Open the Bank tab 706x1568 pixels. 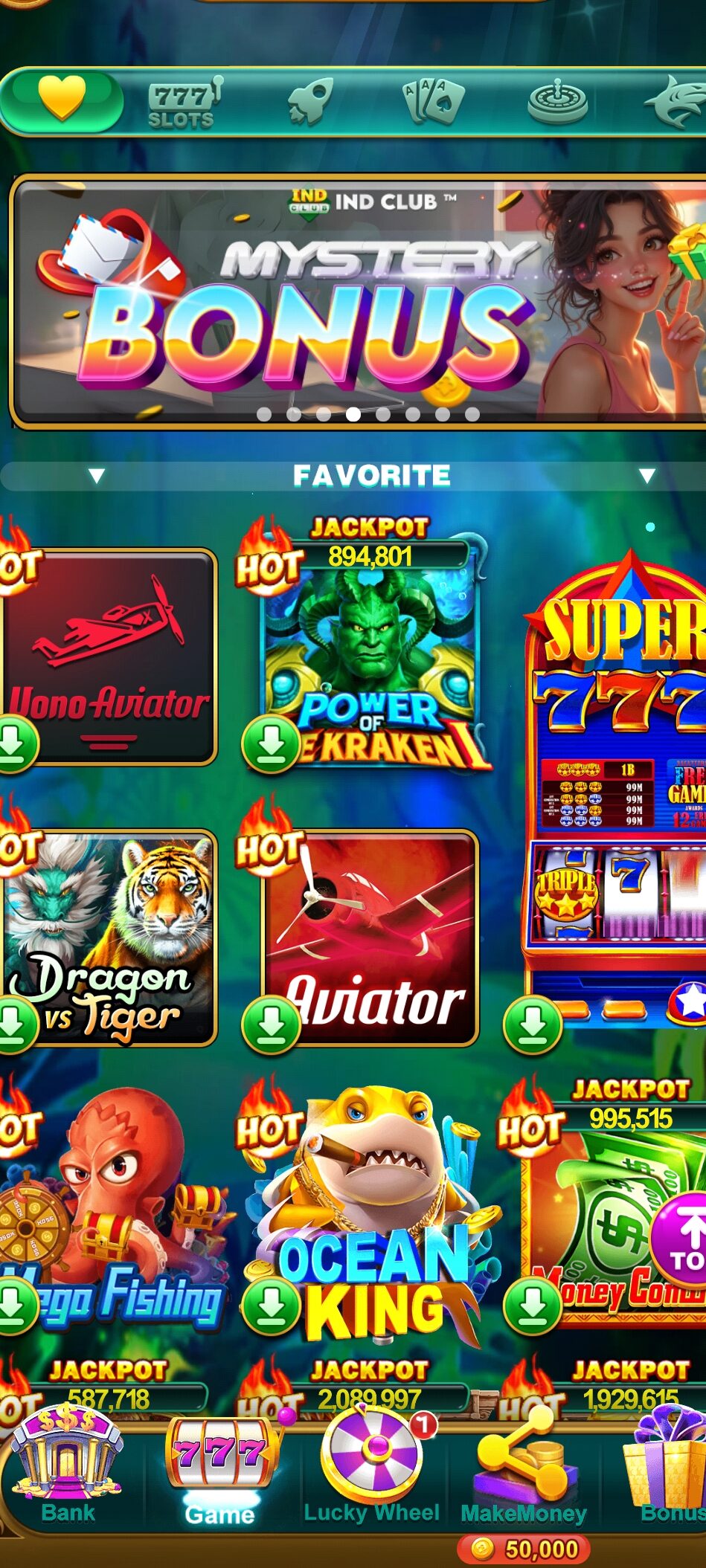click(67, 1467)
